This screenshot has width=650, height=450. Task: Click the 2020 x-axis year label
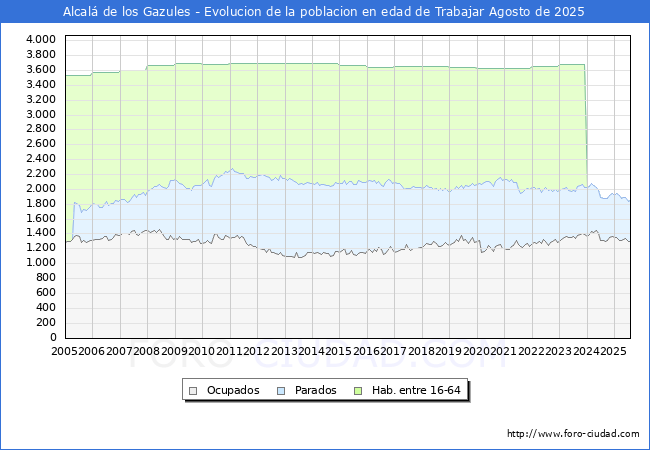[x=476, y=351]
